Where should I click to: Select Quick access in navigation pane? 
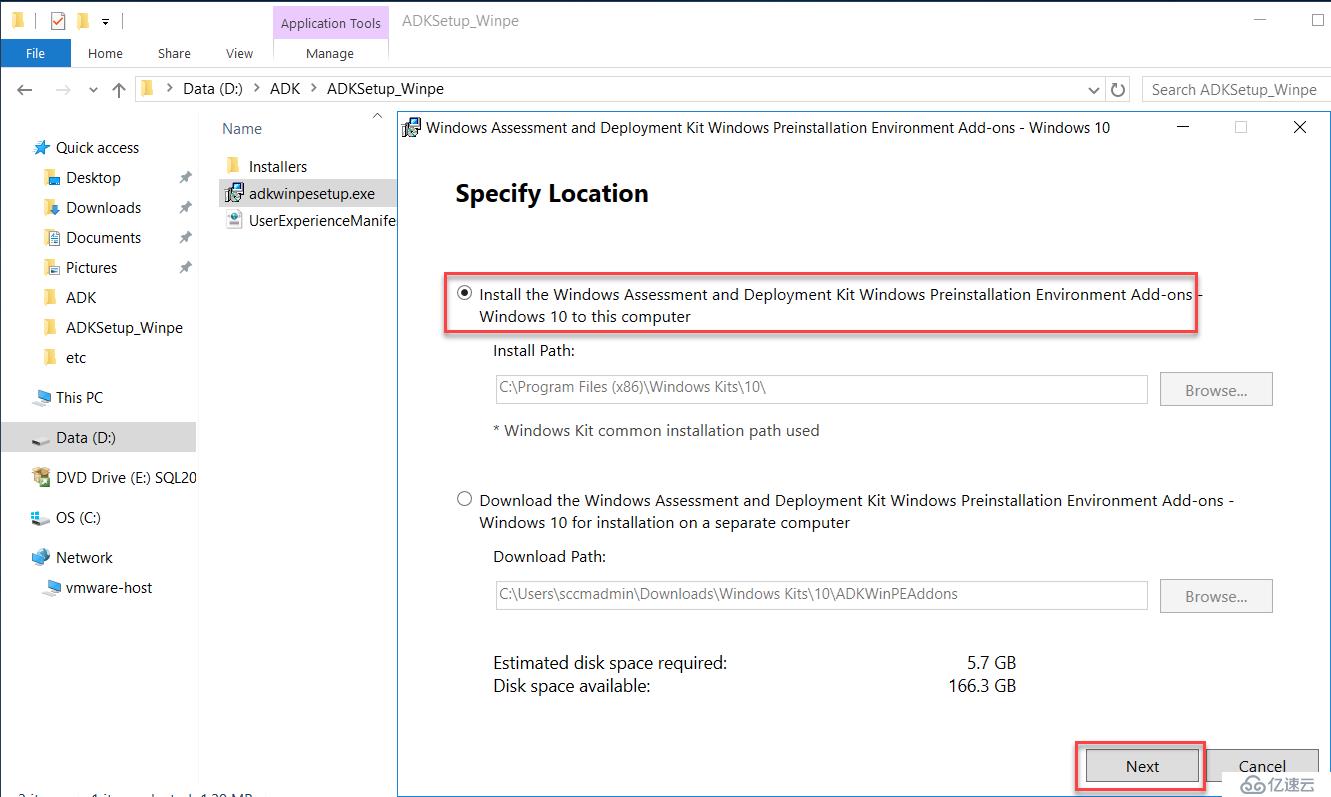(97, 147)
